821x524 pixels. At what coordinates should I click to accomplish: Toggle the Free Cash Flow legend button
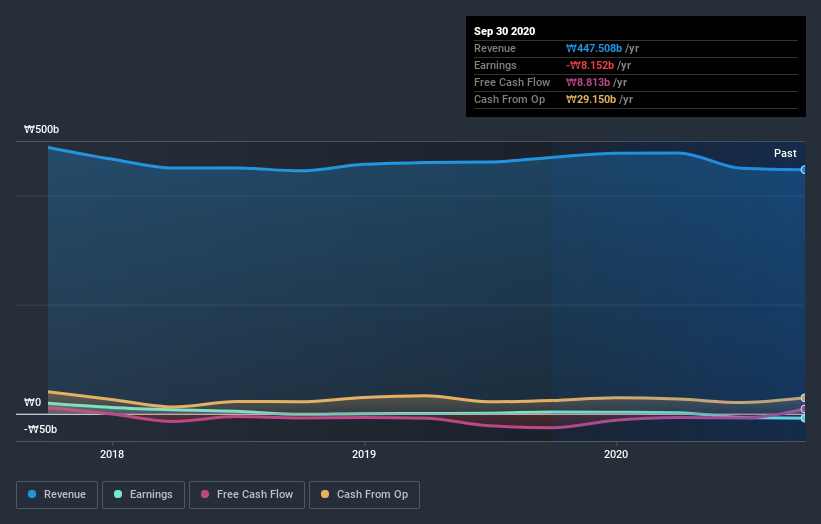tap(247, 495)
